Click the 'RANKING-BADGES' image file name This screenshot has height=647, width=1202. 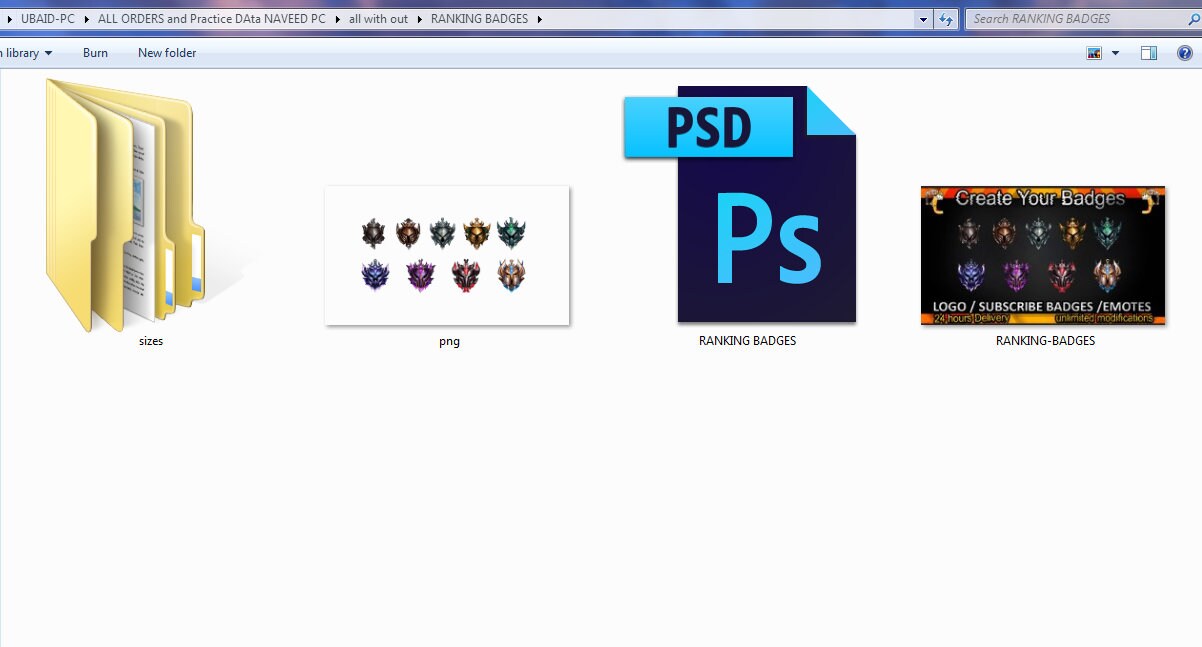pyautogui.click(x=1045, y=341)
